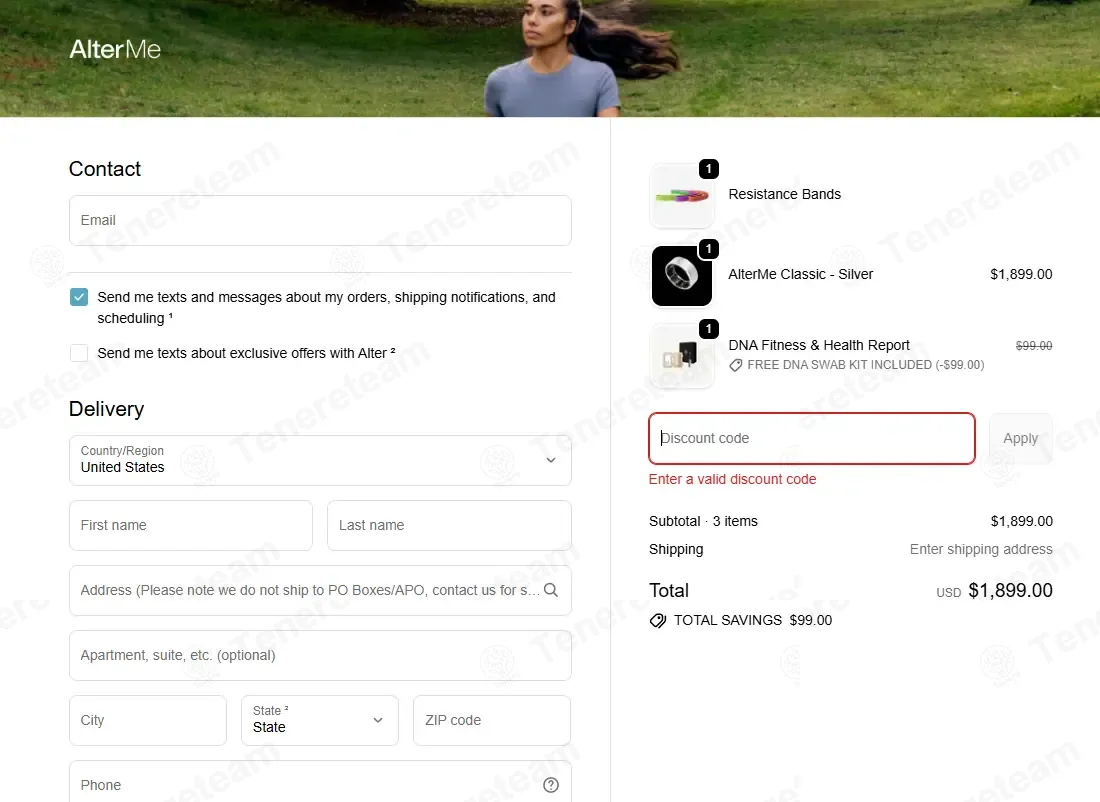
Task: Click the Resistance Bands quantity badge
Action: 709,168
